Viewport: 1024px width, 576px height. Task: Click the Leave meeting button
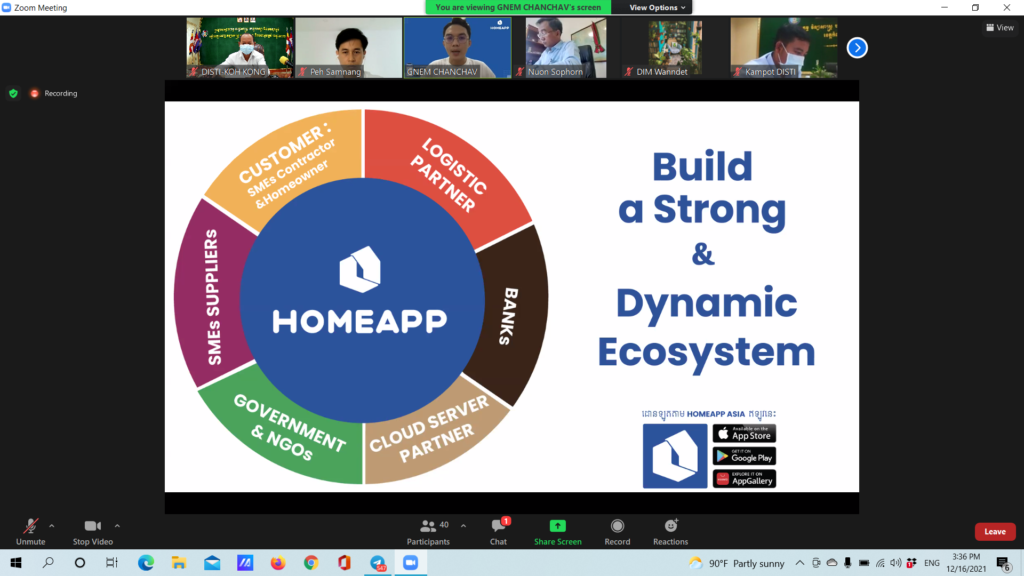coord(994,532)
